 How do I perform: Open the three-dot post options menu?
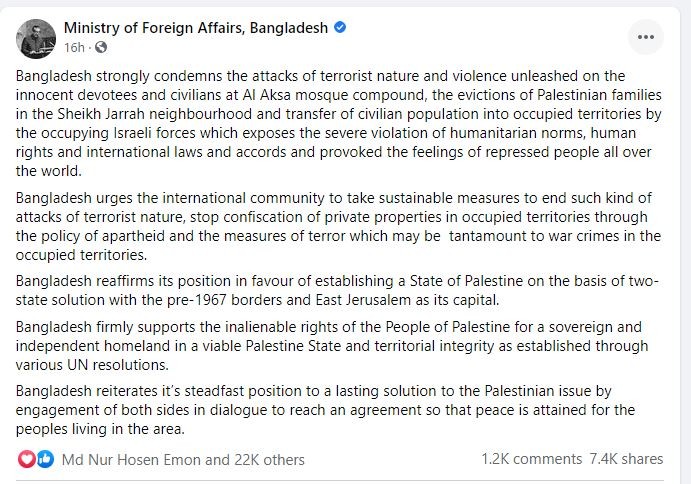pyautogui.click(x=646, y=37)
